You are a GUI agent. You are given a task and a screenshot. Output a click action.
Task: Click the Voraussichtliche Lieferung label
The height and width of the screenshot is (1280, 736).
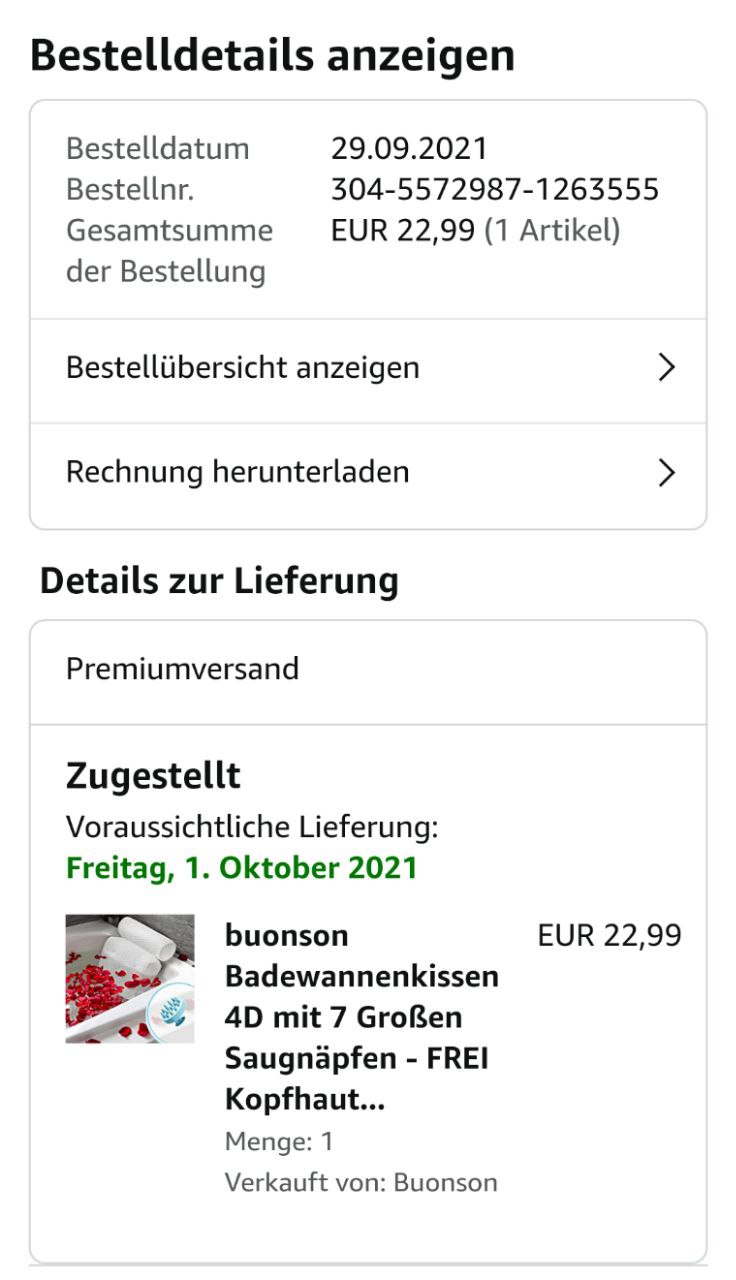coord(252,827)
